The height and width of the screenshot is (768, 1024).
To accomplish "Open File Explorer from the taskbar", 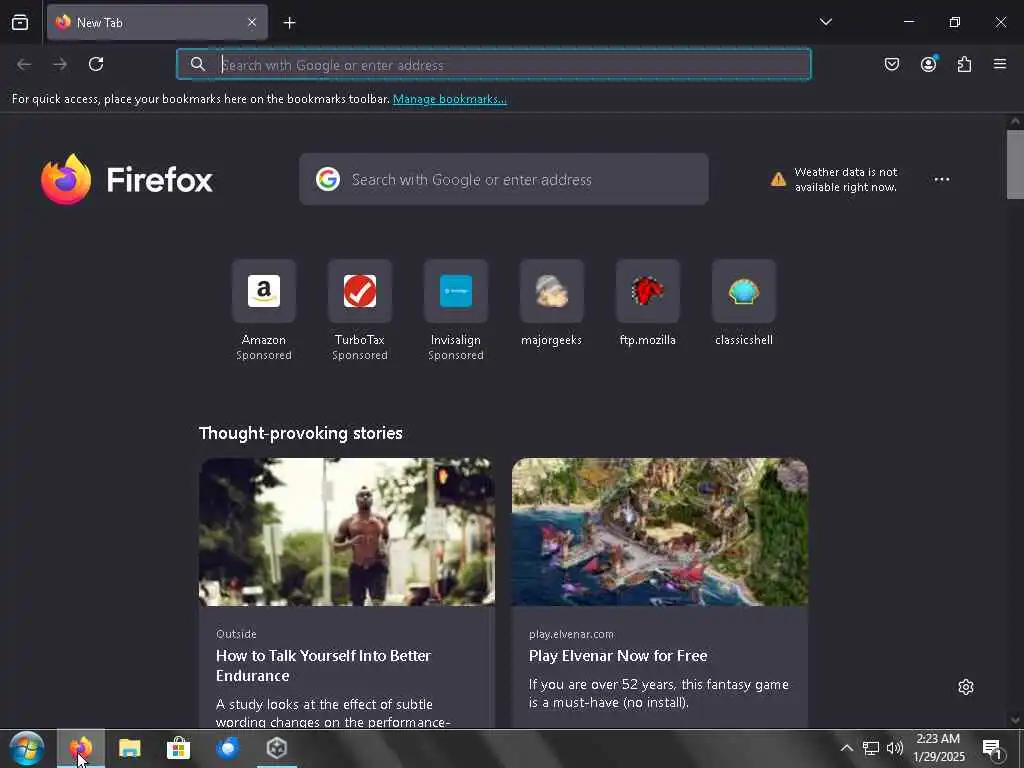I will click(x=129, y=748).
